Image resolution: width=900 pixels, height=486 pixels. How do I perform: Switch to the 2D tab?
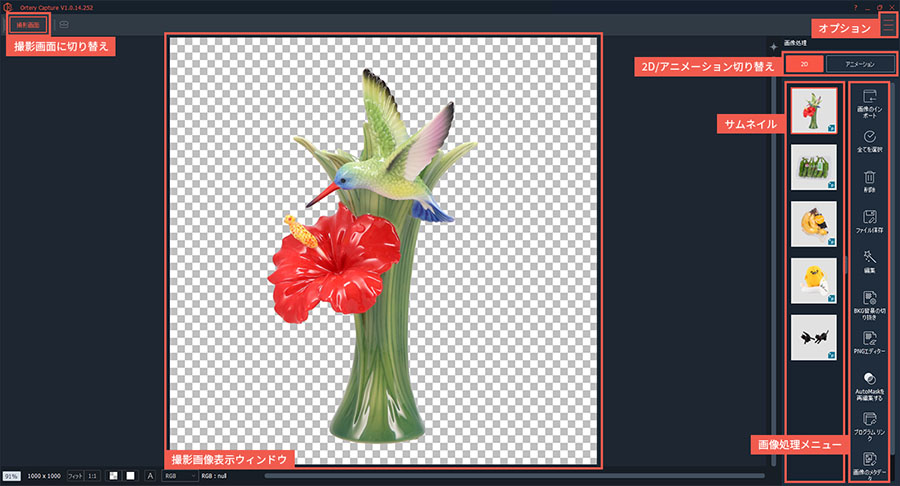coord(804,64)
